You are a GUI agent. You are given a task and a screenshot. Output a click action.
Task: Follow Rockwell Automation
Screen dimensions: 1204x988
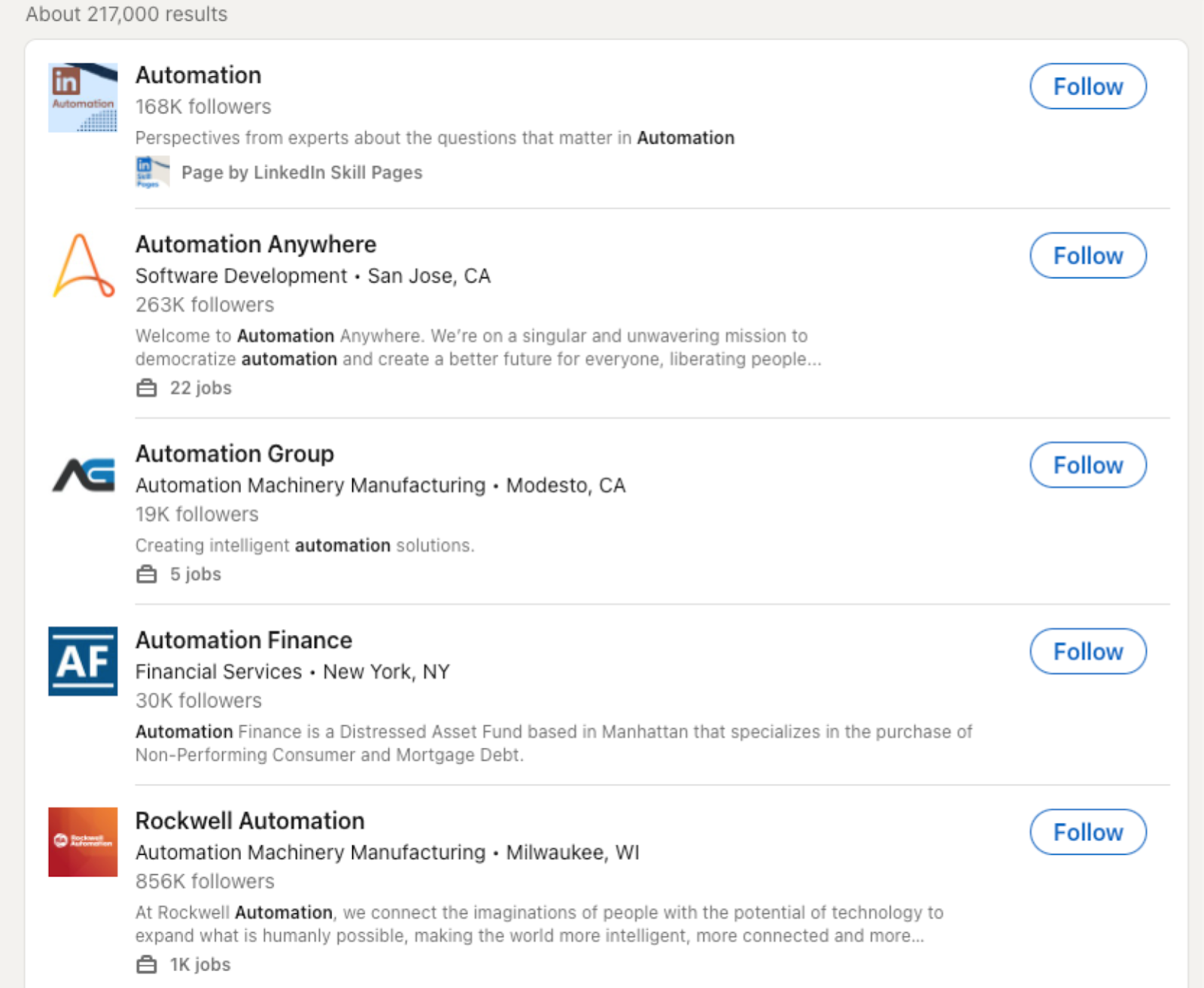[1087, 833]
